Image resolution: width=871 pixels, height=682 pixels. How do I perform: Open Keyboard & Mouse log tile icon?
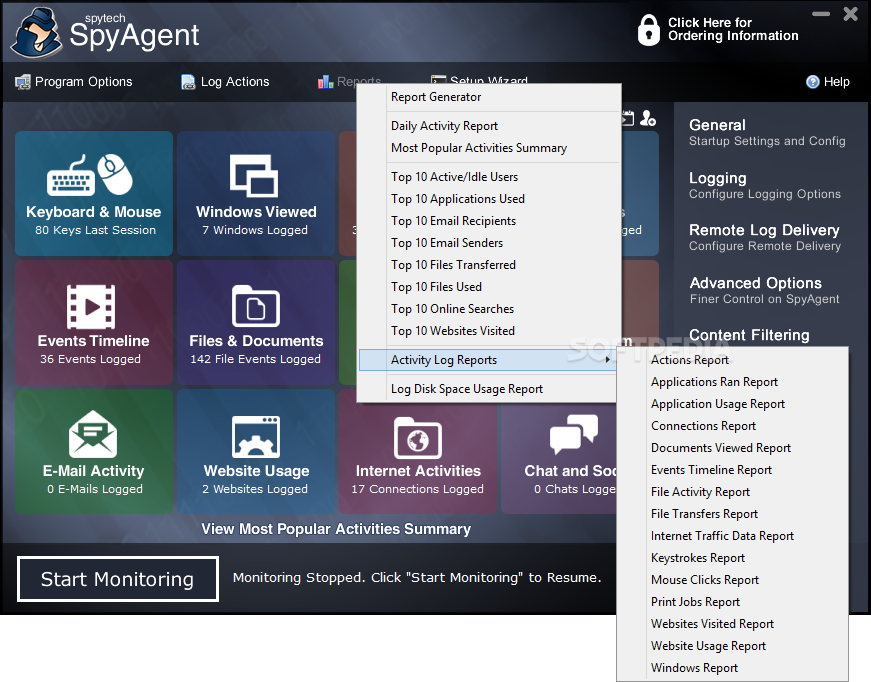point(90,175)
